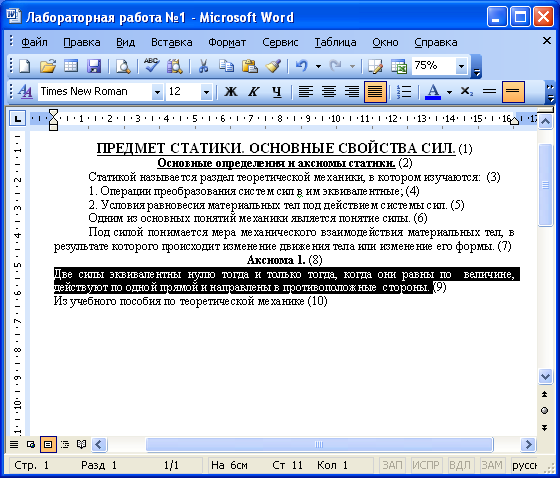Open the font size 12 dropdown
Viewport: 560px width, 478px height.
click(206, 92)
